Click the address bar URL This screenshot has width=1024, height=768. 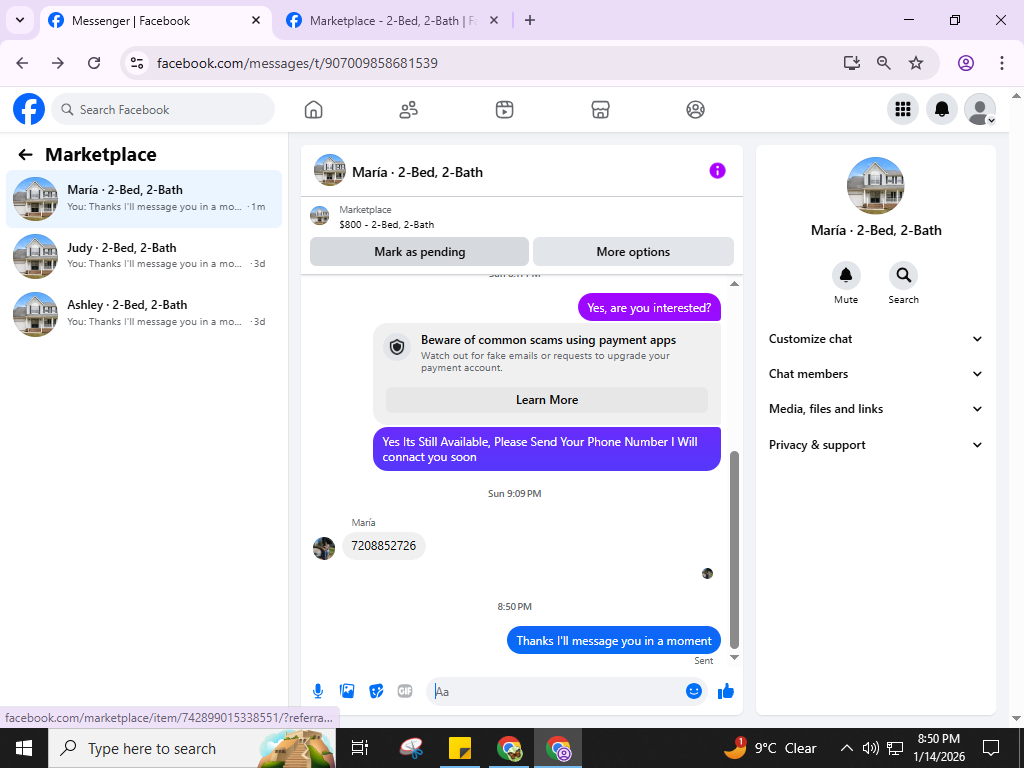click(x=297, y=63)
